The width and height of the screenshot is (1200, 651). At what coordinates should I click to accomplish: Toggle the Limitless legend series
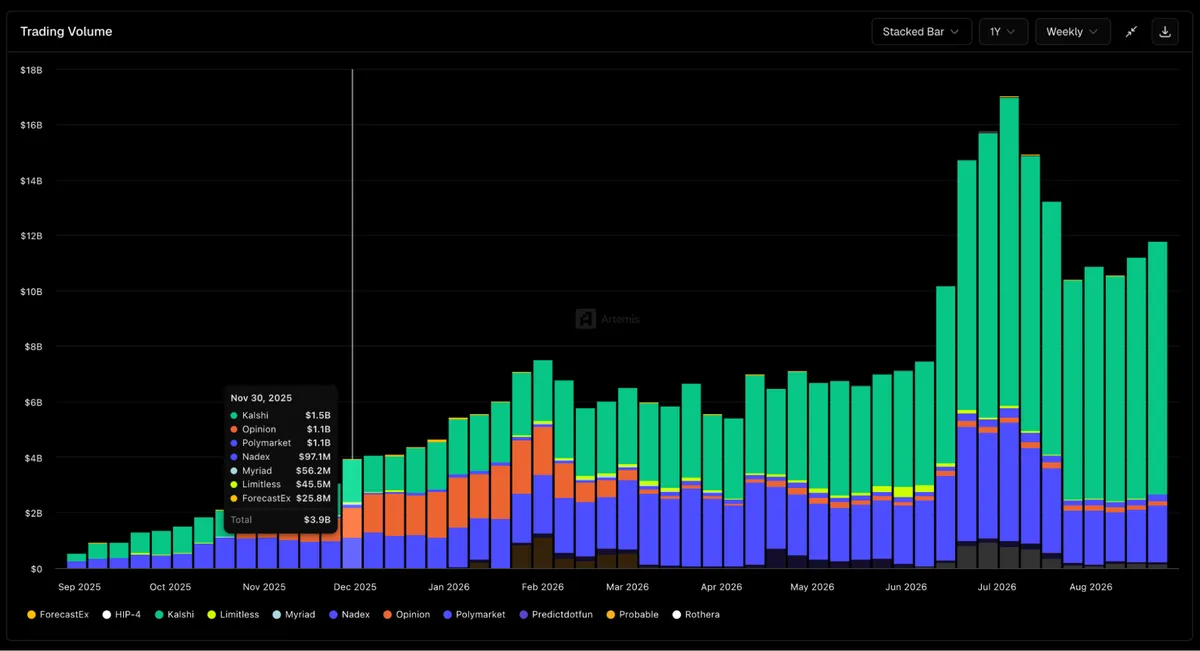coord(232,614)
